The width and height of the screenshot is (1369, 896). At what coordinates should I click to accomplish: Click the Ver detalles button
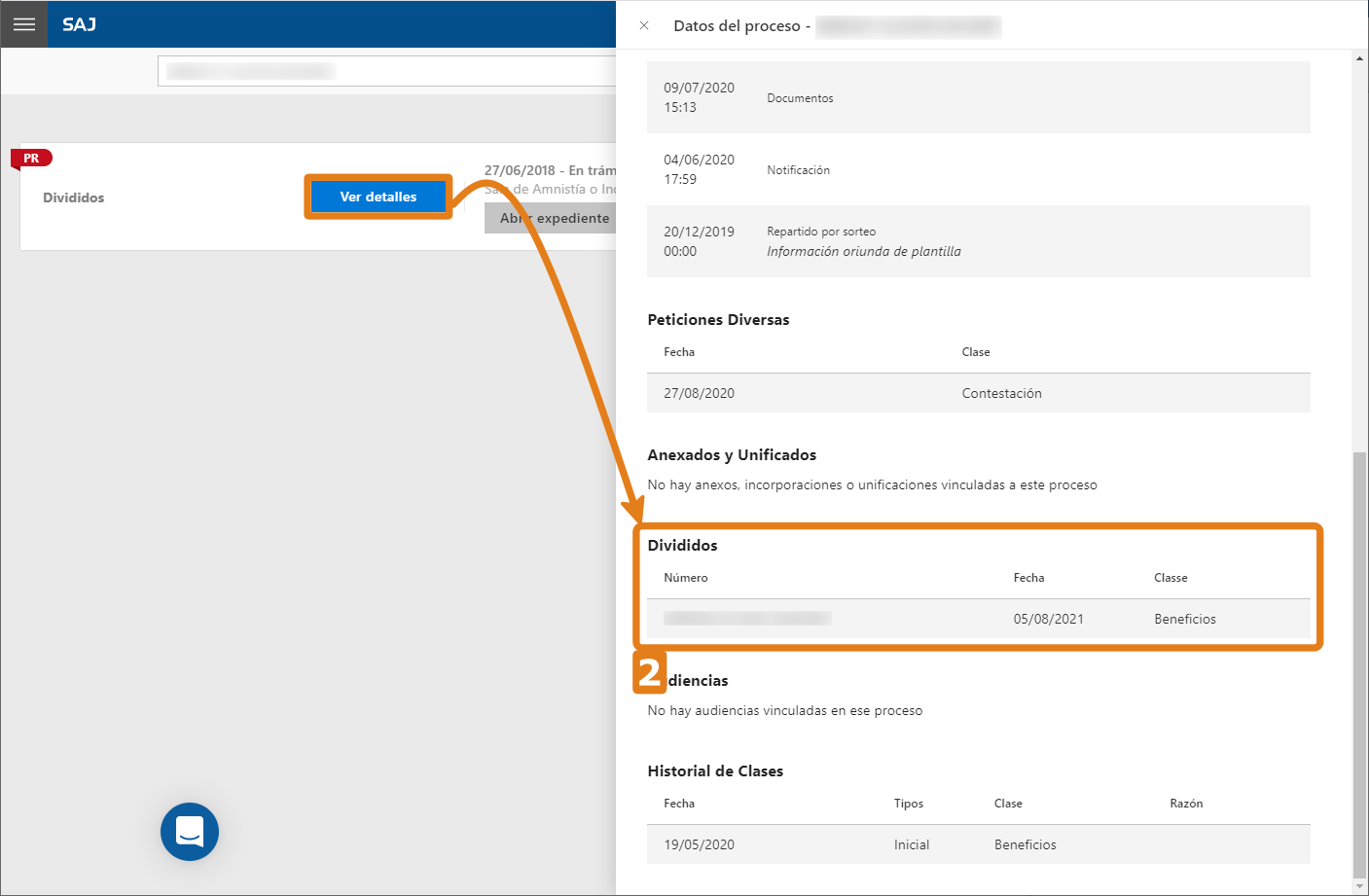point(378,197)
